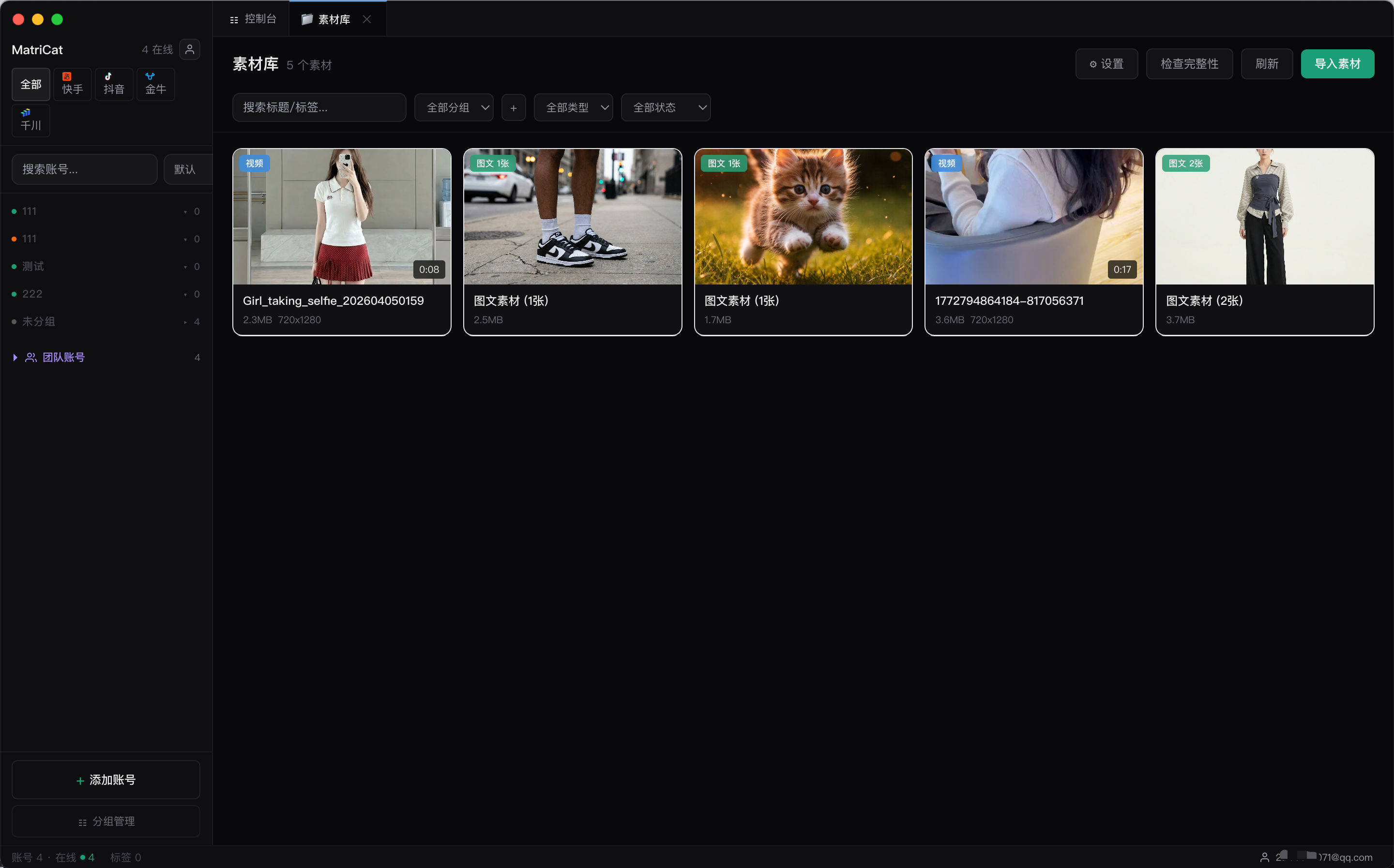Filter accounts by 金牛 platform
This screenshot has height=868, width=1394.
point(155,84)
